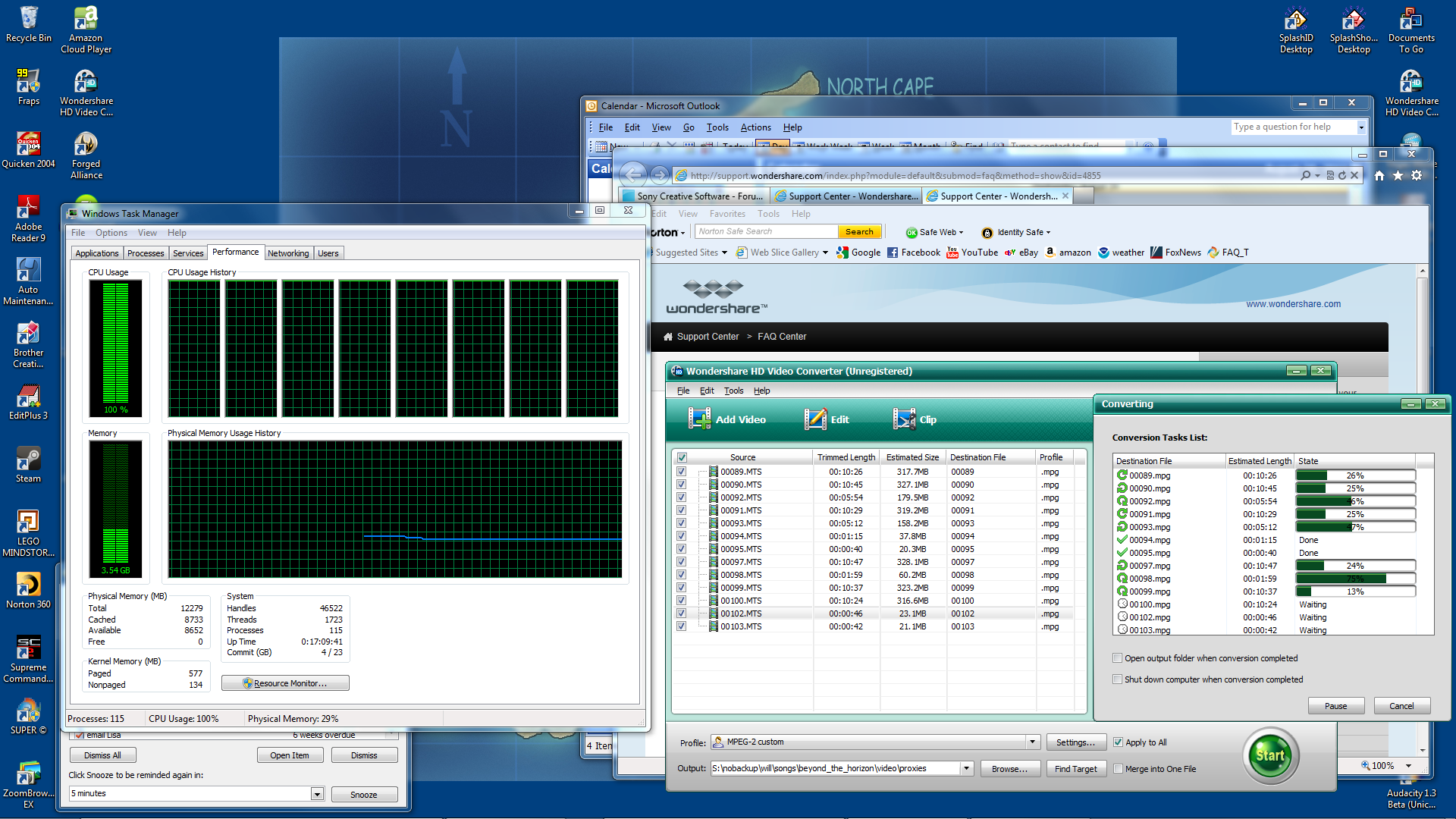Open Safe Web dropdown in Norton toolbar
1456x819 pixels.
962,233
